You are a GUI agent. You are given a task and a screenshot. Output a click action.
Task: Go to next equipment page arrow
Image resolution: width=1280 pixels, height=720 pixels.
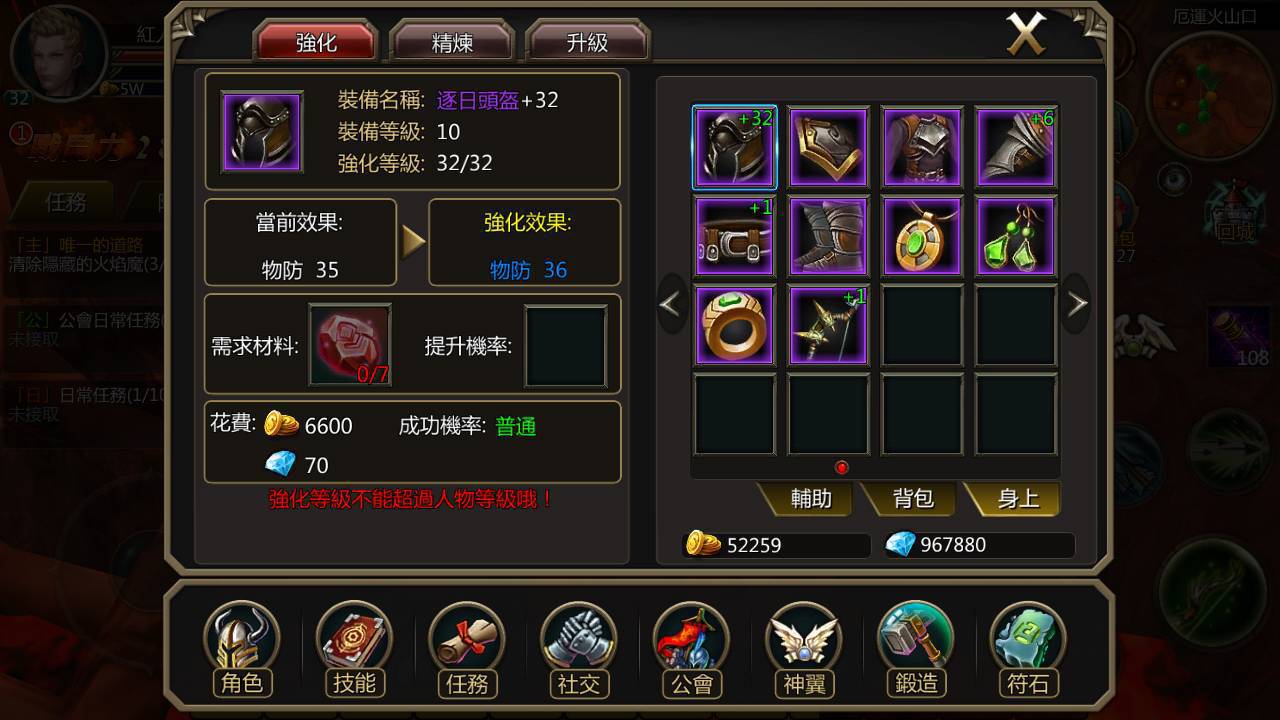(x=1076, y=303)
